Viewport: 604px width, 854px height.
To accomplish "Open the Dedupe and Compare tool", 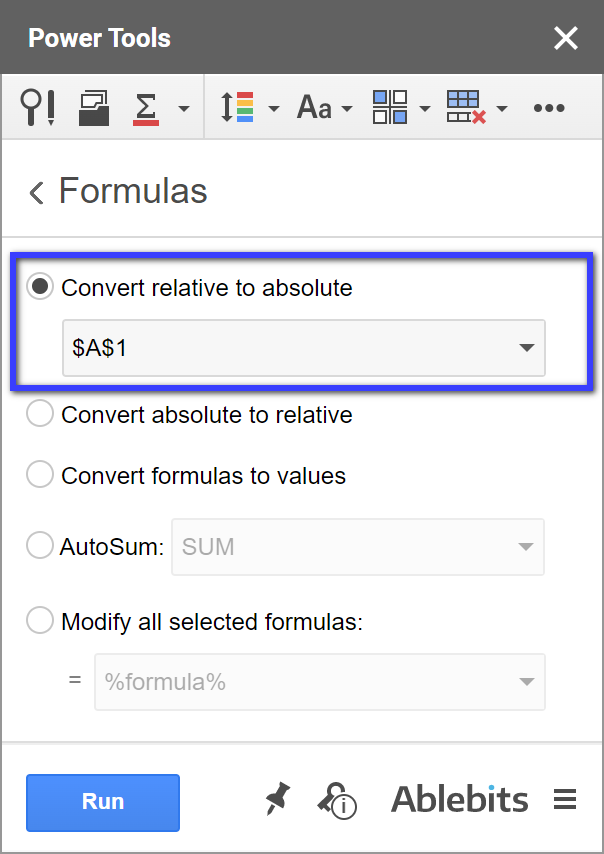I will click(37, 107).
